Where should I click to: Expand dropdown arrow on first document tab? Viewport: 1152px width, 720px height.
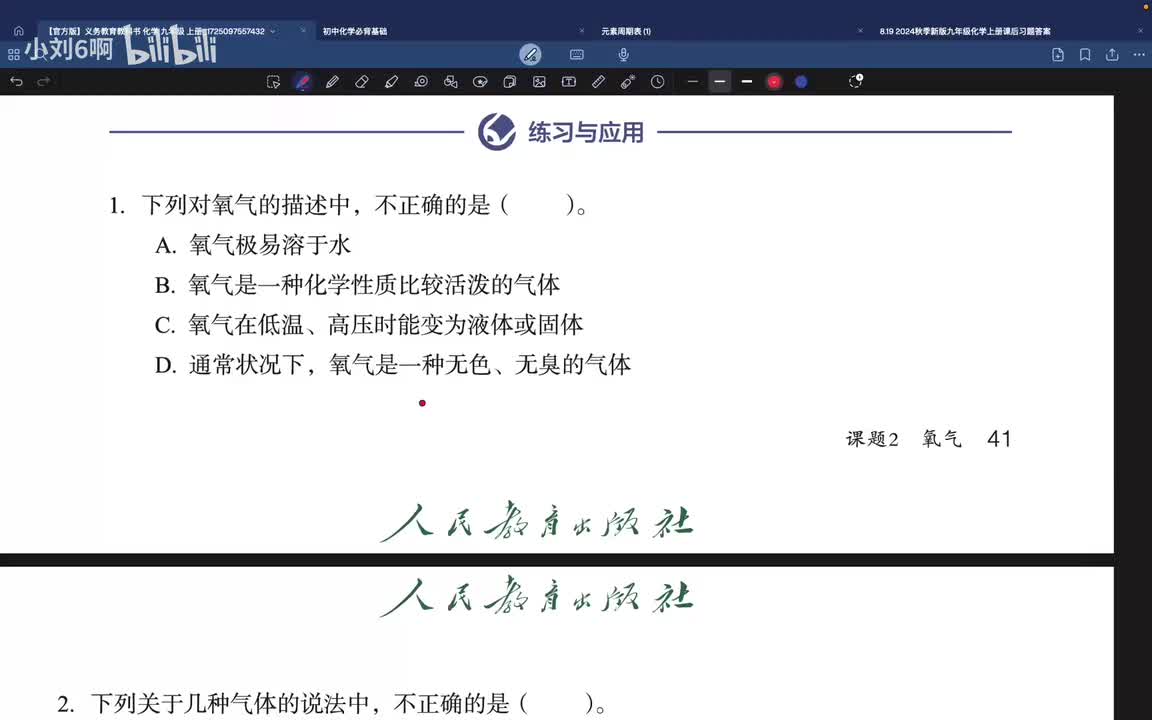pos(273,32)
